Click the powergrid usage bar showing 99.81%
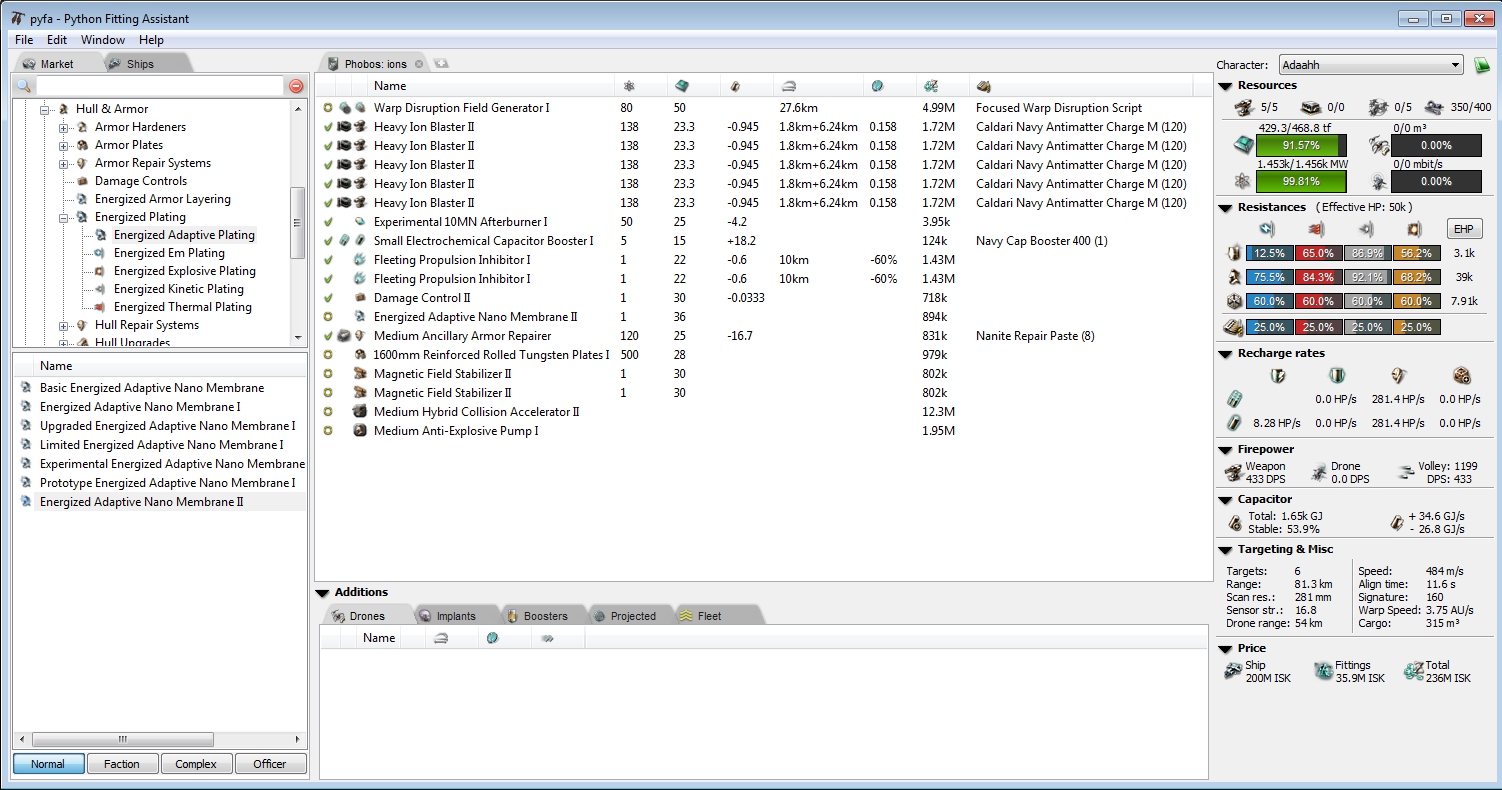 [x=1303, y=182]
